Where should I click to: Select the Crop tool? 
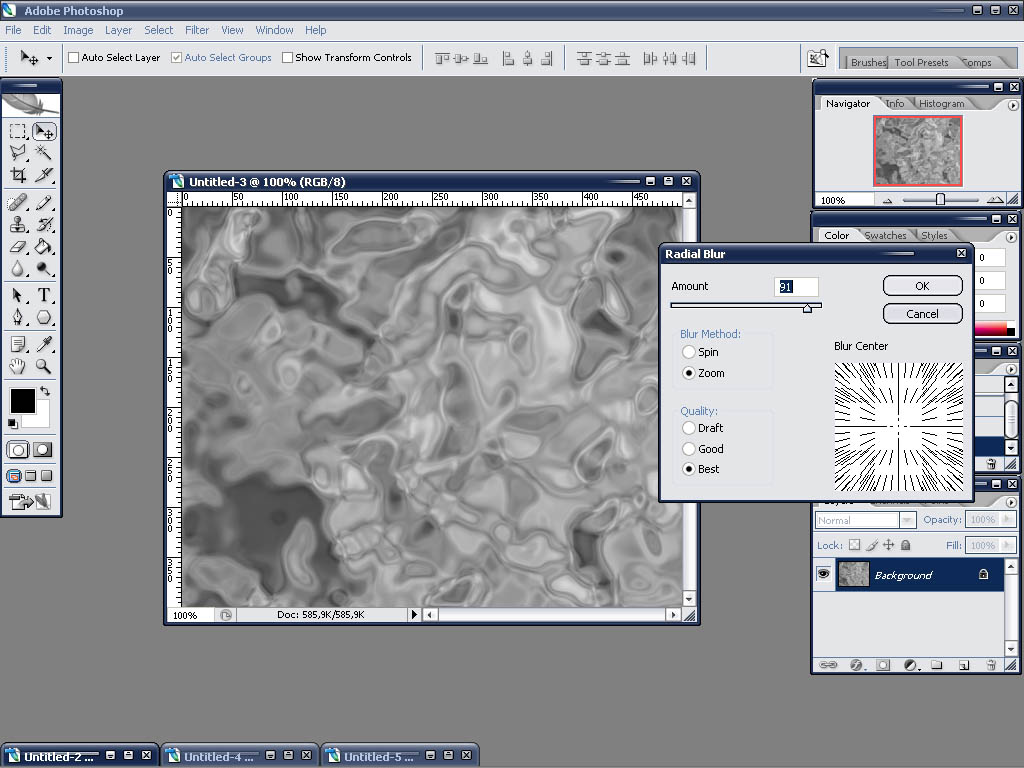pos(18,175)
